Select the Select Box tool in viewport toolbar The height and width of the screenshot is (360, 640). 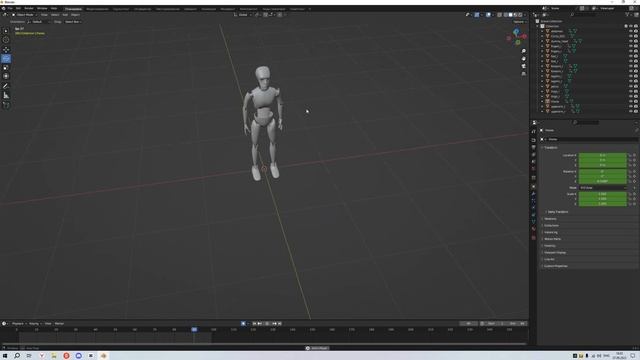point(6,31)
